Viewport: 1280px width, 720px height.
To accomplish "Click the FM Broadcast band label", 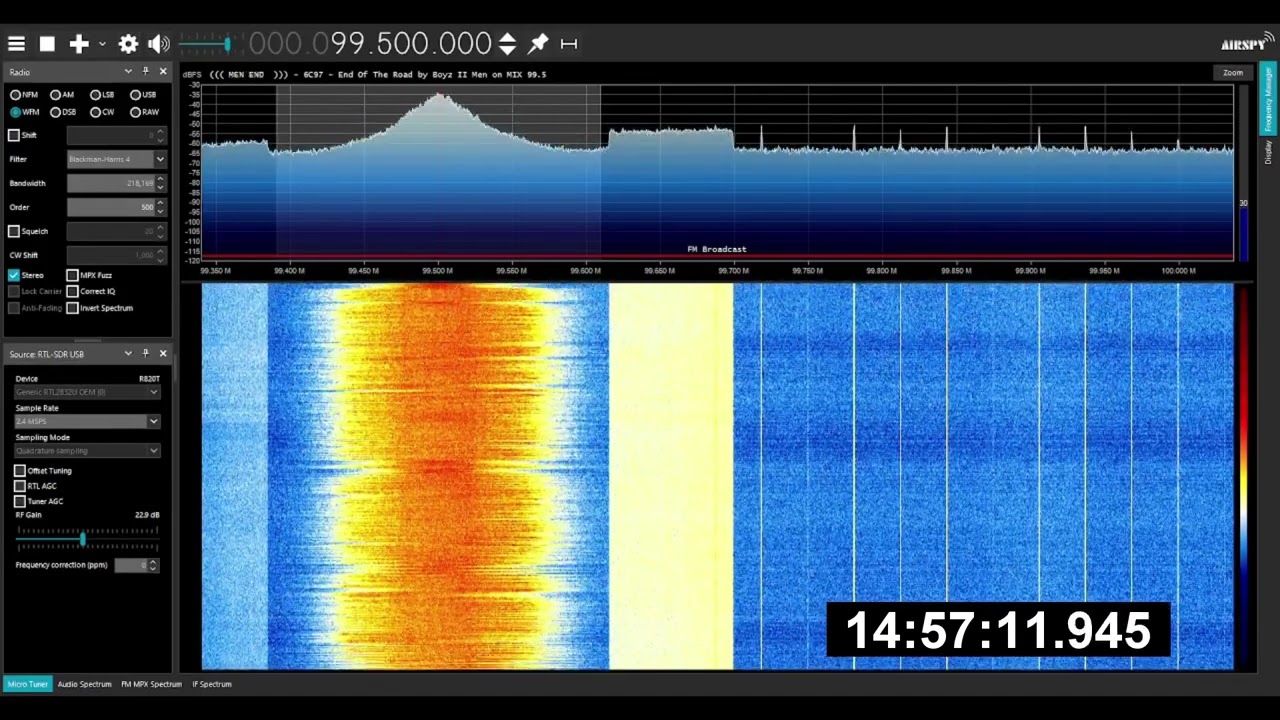I will tap(717, 249).
